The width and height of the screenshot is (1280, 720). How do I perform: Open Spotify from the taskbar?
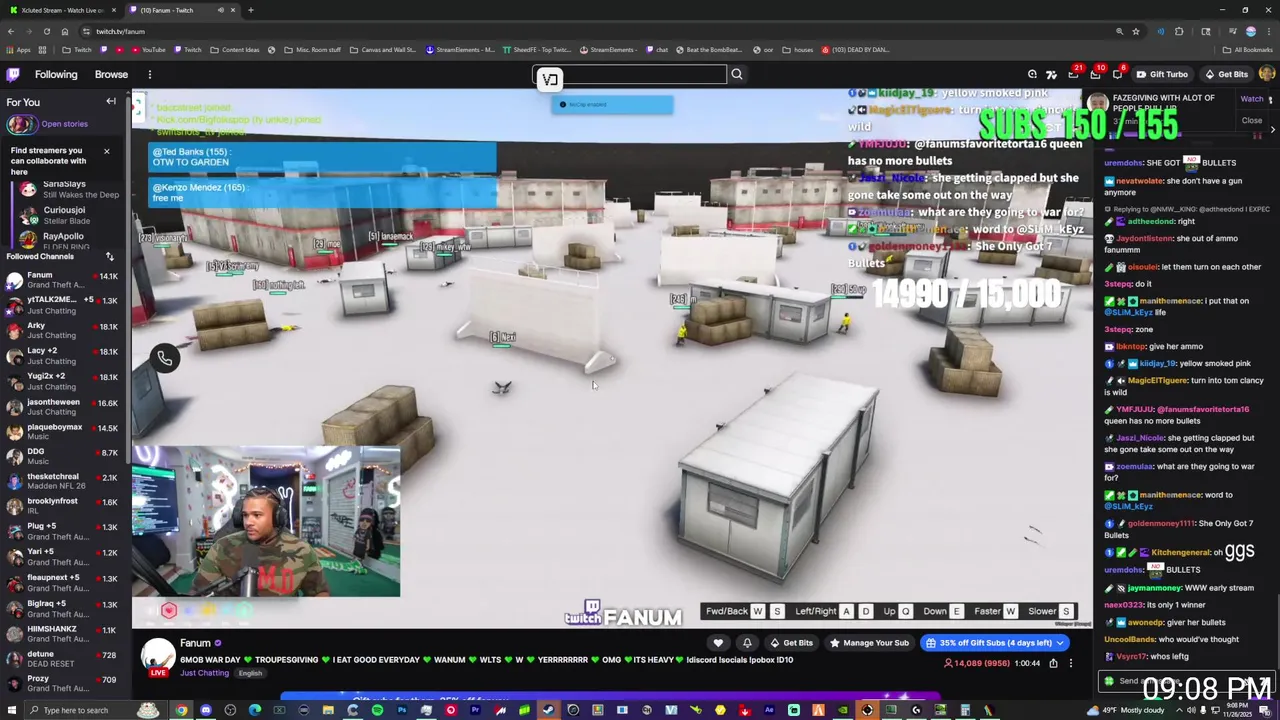click(x=377, y=710)
